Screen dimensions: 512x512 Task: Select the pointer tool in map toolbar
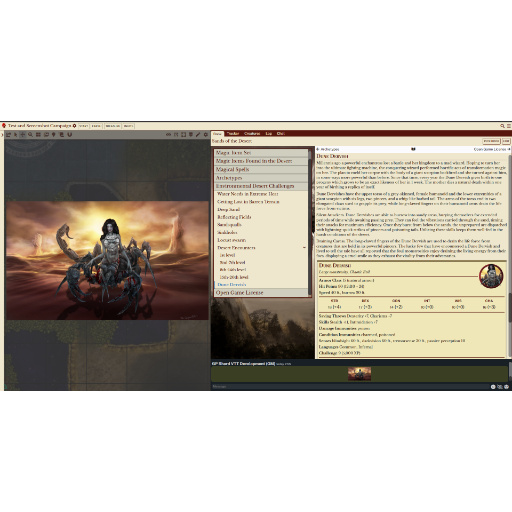[15, 135]
